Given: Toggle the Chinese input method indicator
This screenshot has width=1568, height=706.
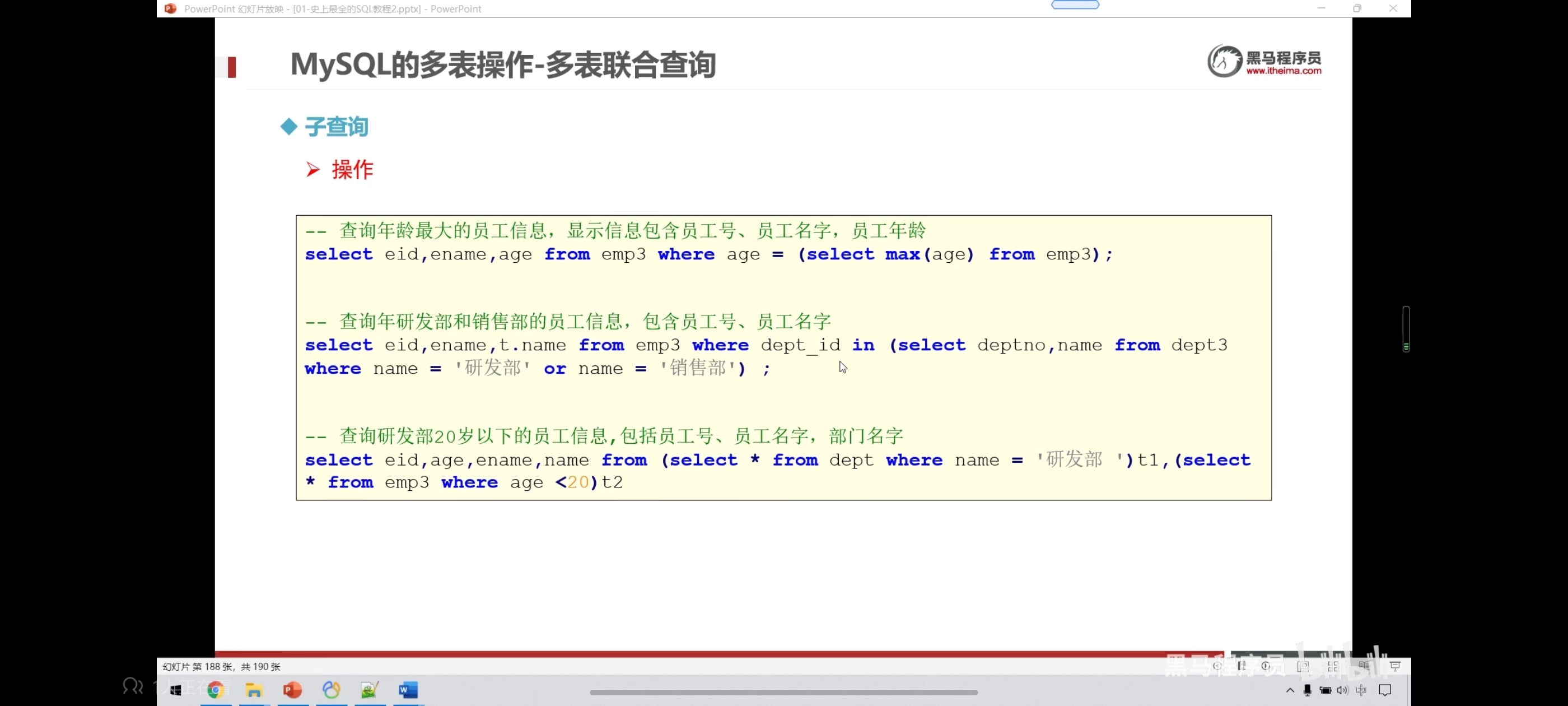Looking at the screenshot, I should [1361, 690].
